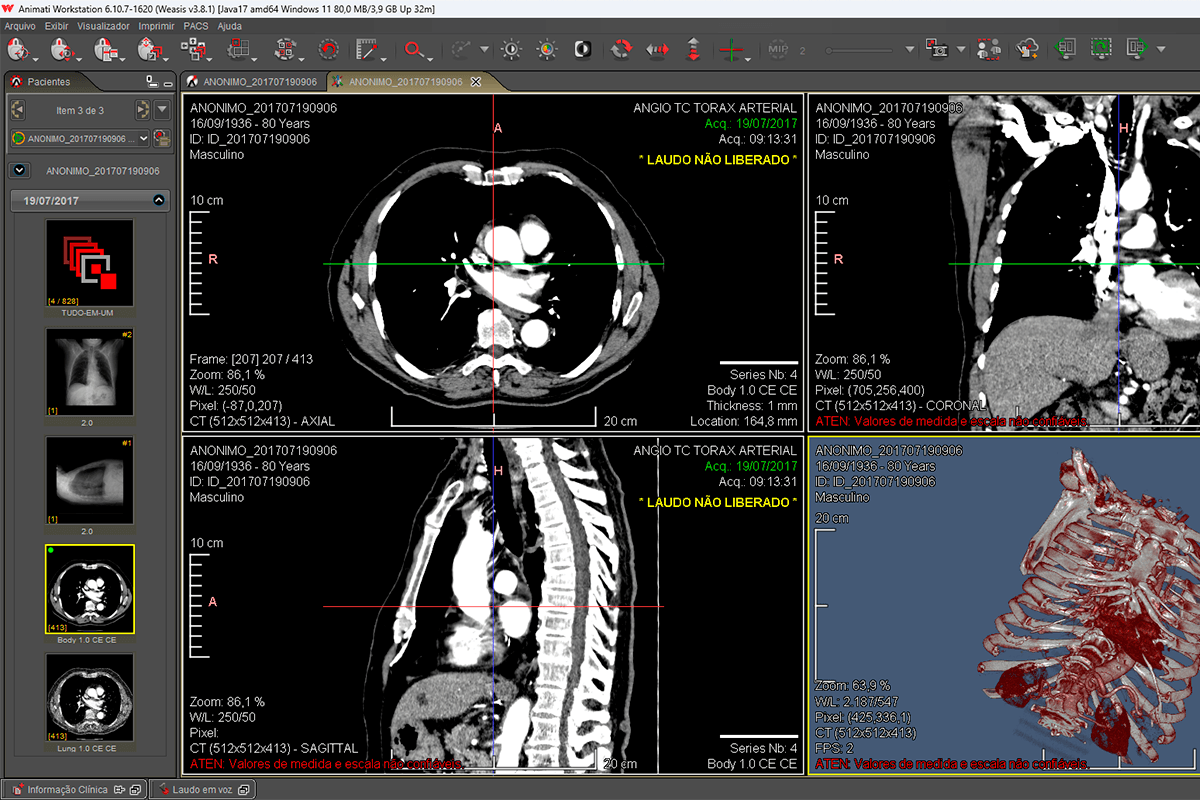Click the synchronize views toolbar icon
Viewport: 1200px width, 800px height.
click(285, 48)
